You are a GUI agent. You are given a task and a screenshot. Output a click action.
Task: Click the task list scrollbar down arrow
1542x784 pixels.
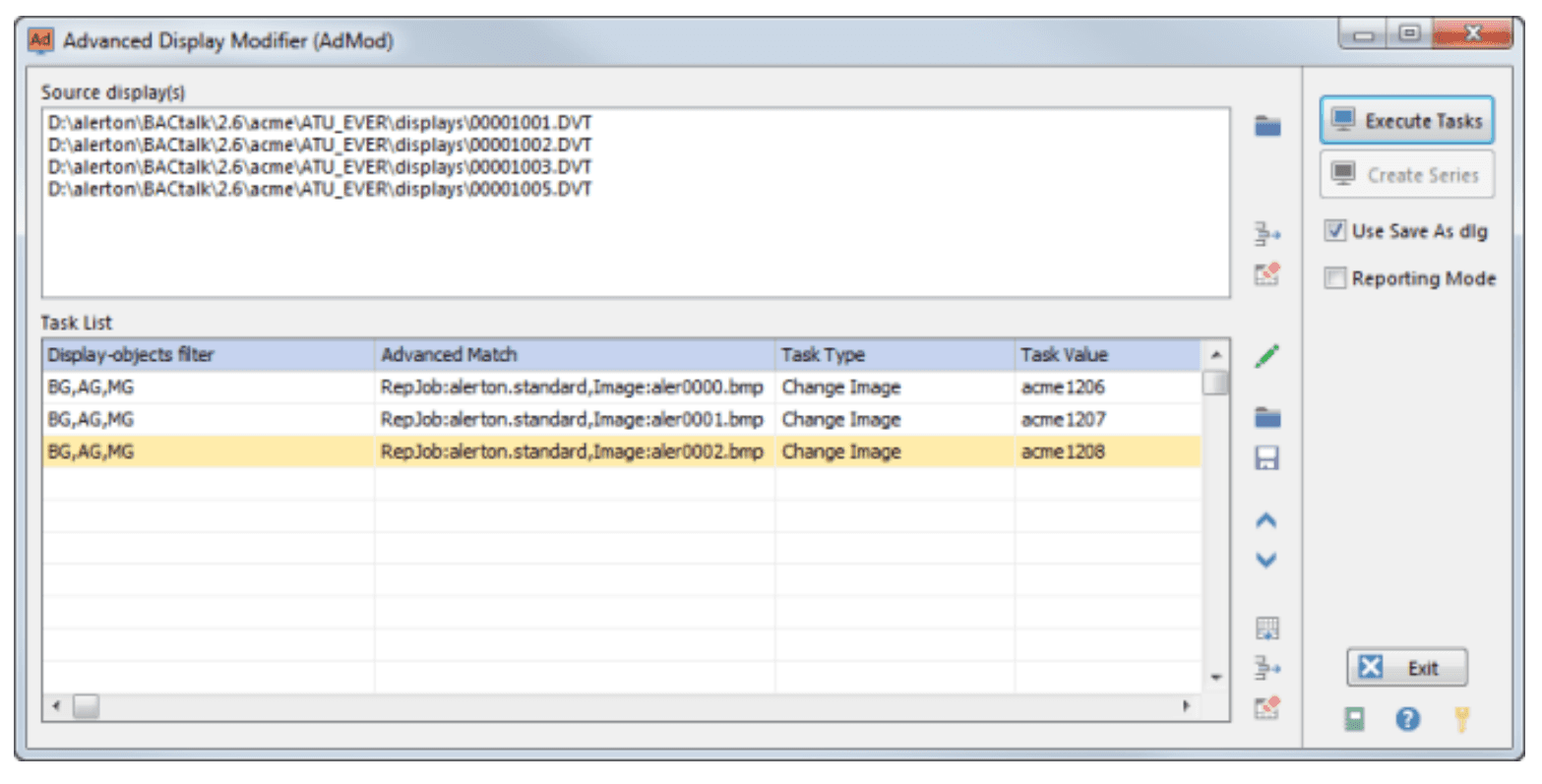(1216, 678)
